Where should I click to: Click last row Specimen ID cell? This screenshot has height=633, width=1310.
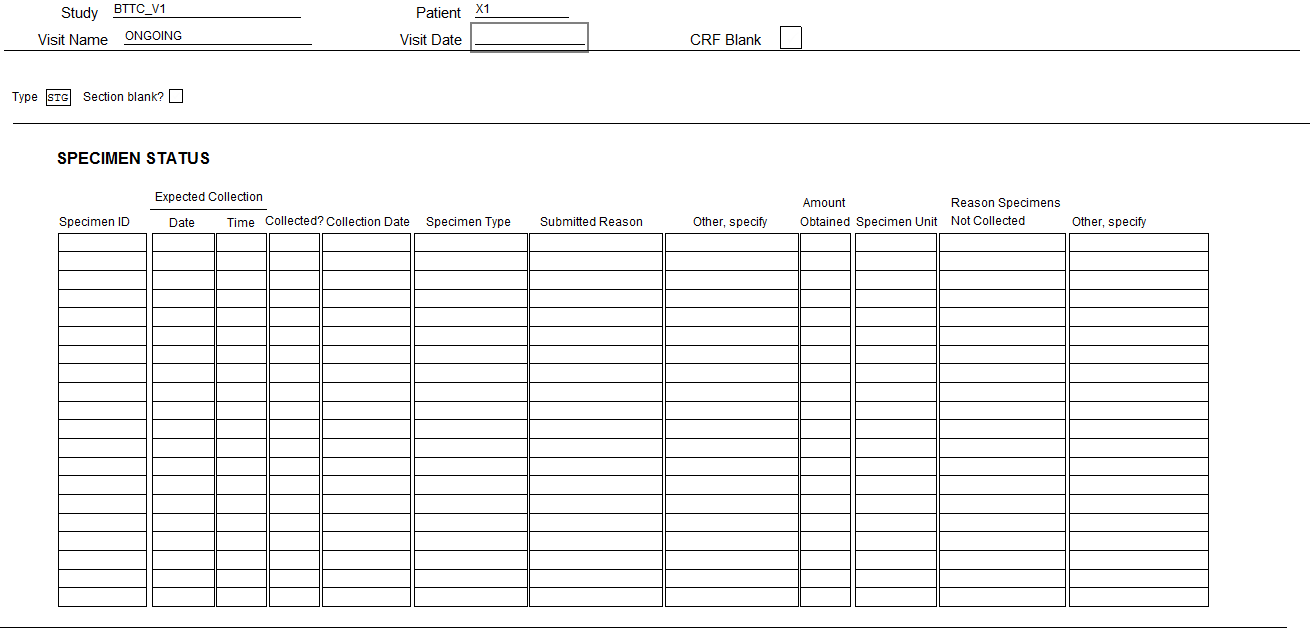point(102,597)
